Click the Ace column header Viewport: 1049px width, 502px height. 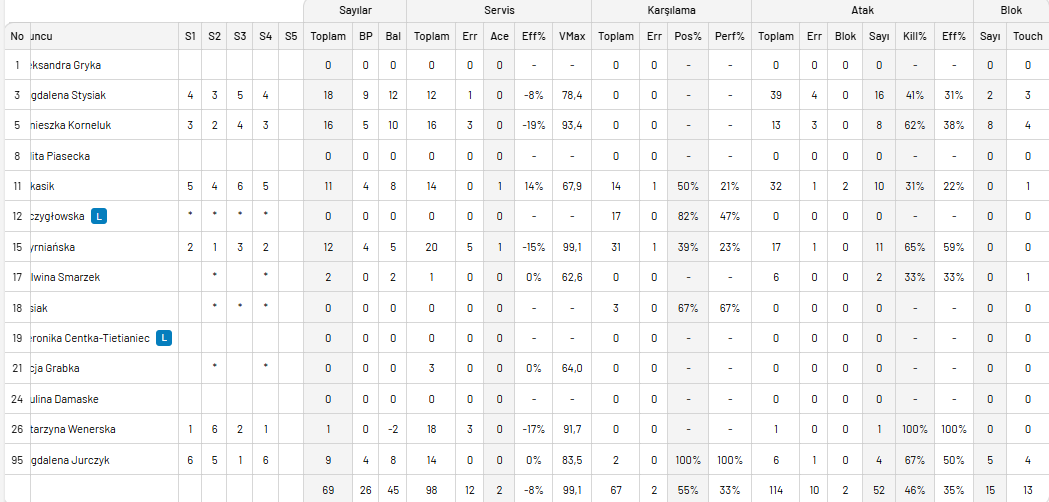pos(499,37)
